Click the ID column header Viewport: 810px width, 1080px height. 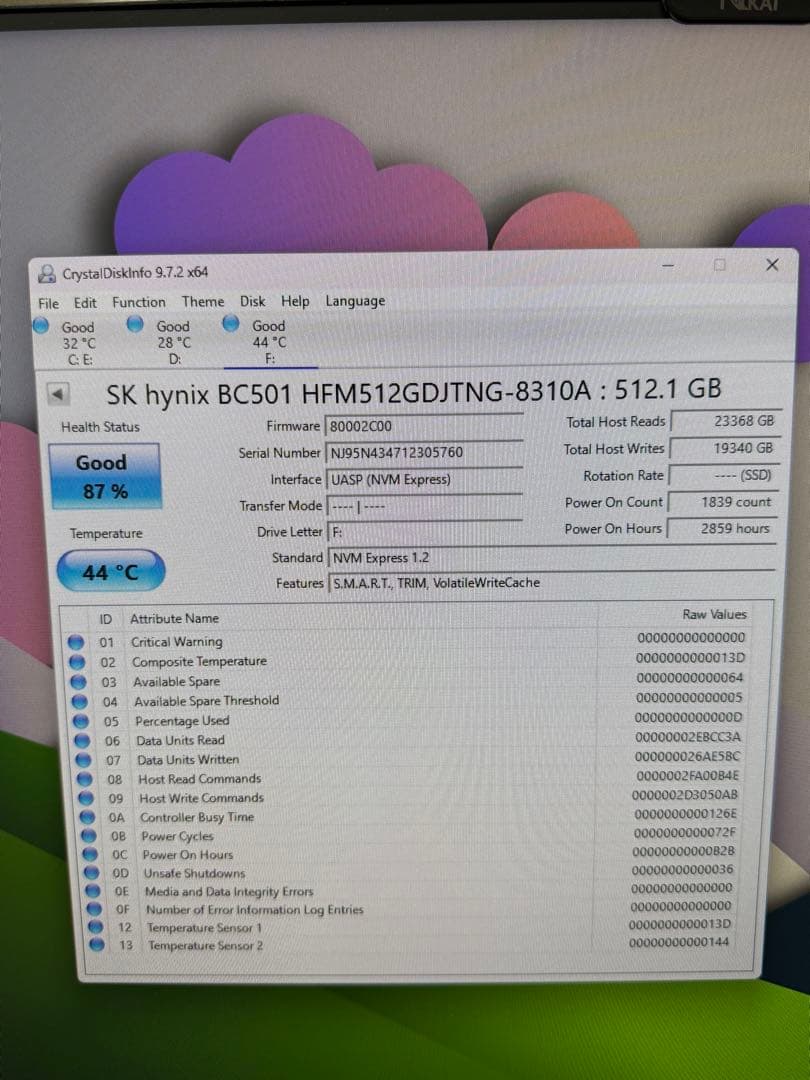pyautogui.click(x=105, y=619)
